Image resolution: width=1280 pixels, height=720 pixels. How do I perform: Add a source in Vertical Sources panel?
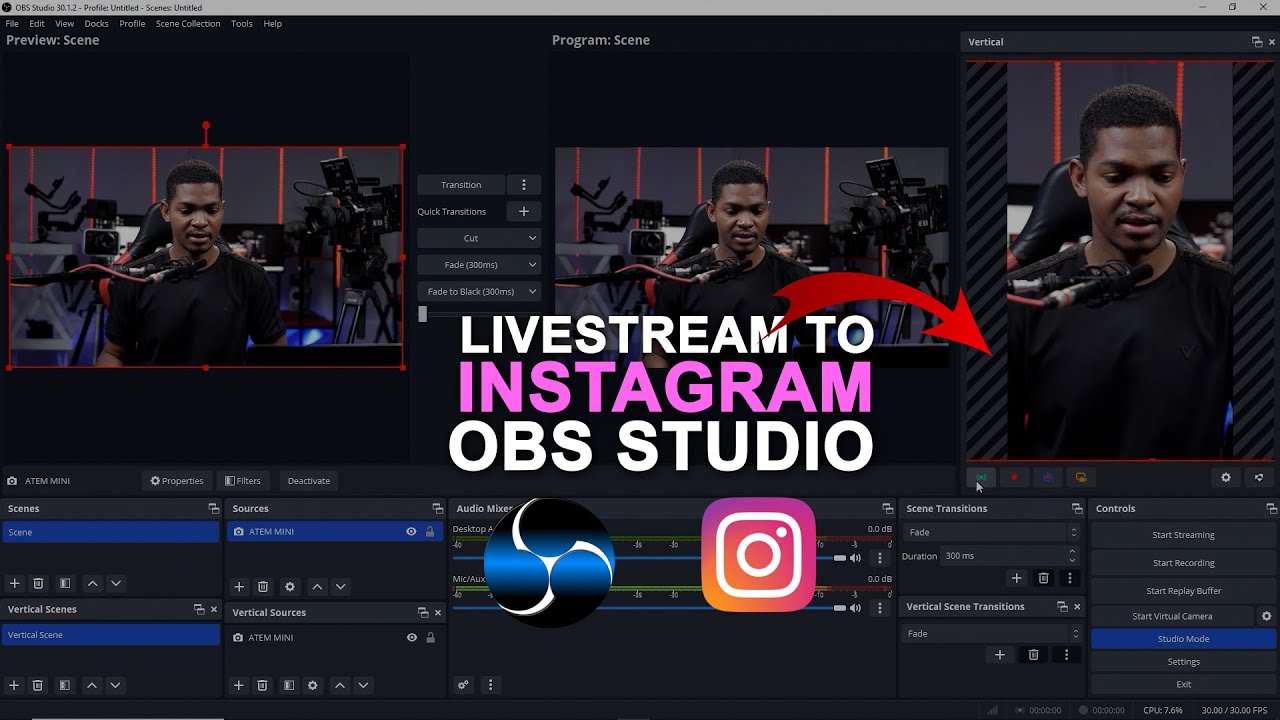pos(239,685)
